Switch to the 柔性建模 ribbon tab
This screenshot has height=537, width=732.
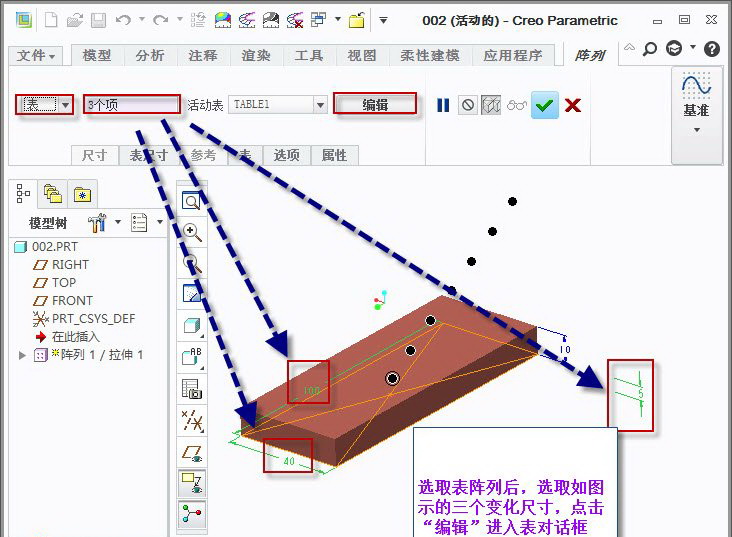429,56
